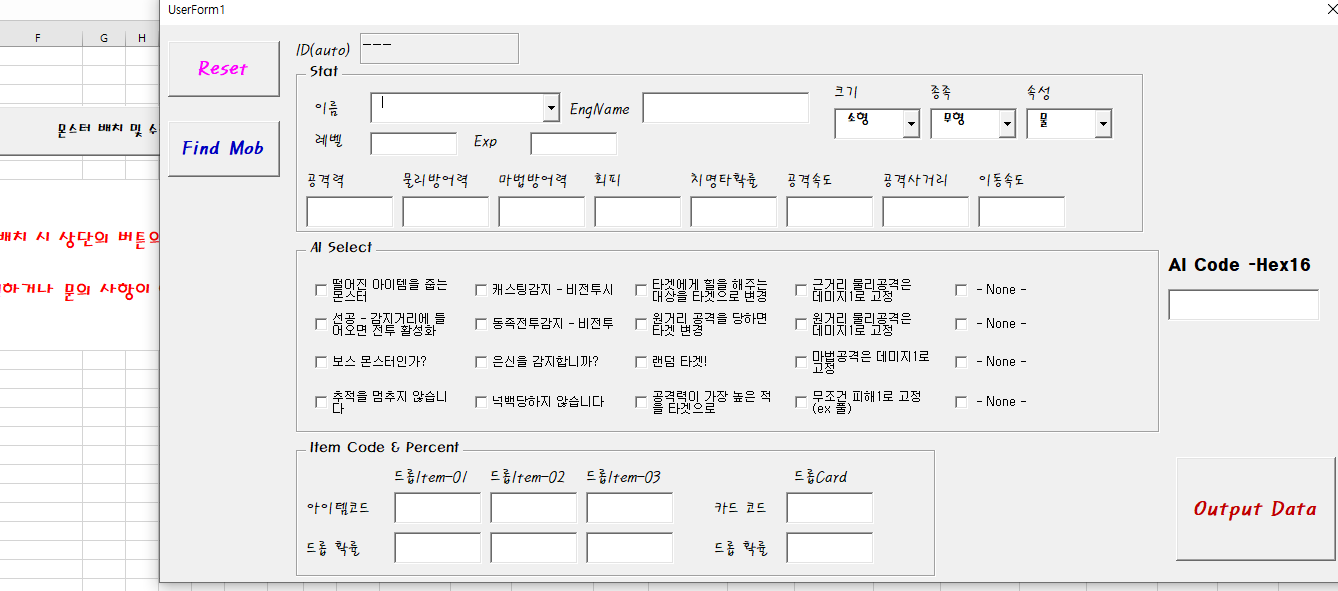The image size is (1338, 591).
Task: Select column F header in the spreadsheet
Action: [x=38, y=38]
